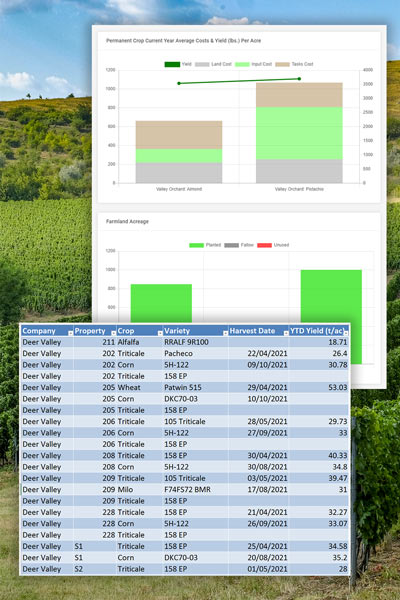The height and width of the screenshot is (600, 400).
Task: Select the 'Alfalfa' crop cell
Action: tap(139, 342)
